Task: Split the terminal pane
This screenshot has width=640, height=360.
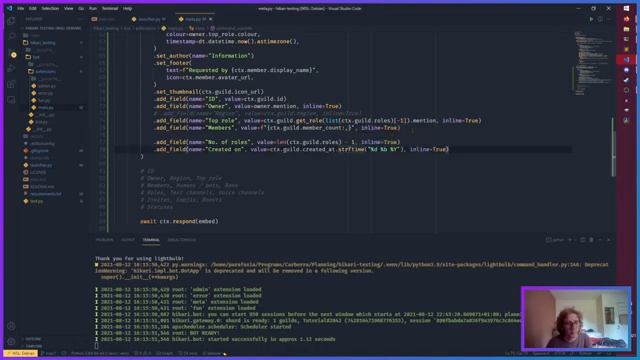Action: click(583, 240)
